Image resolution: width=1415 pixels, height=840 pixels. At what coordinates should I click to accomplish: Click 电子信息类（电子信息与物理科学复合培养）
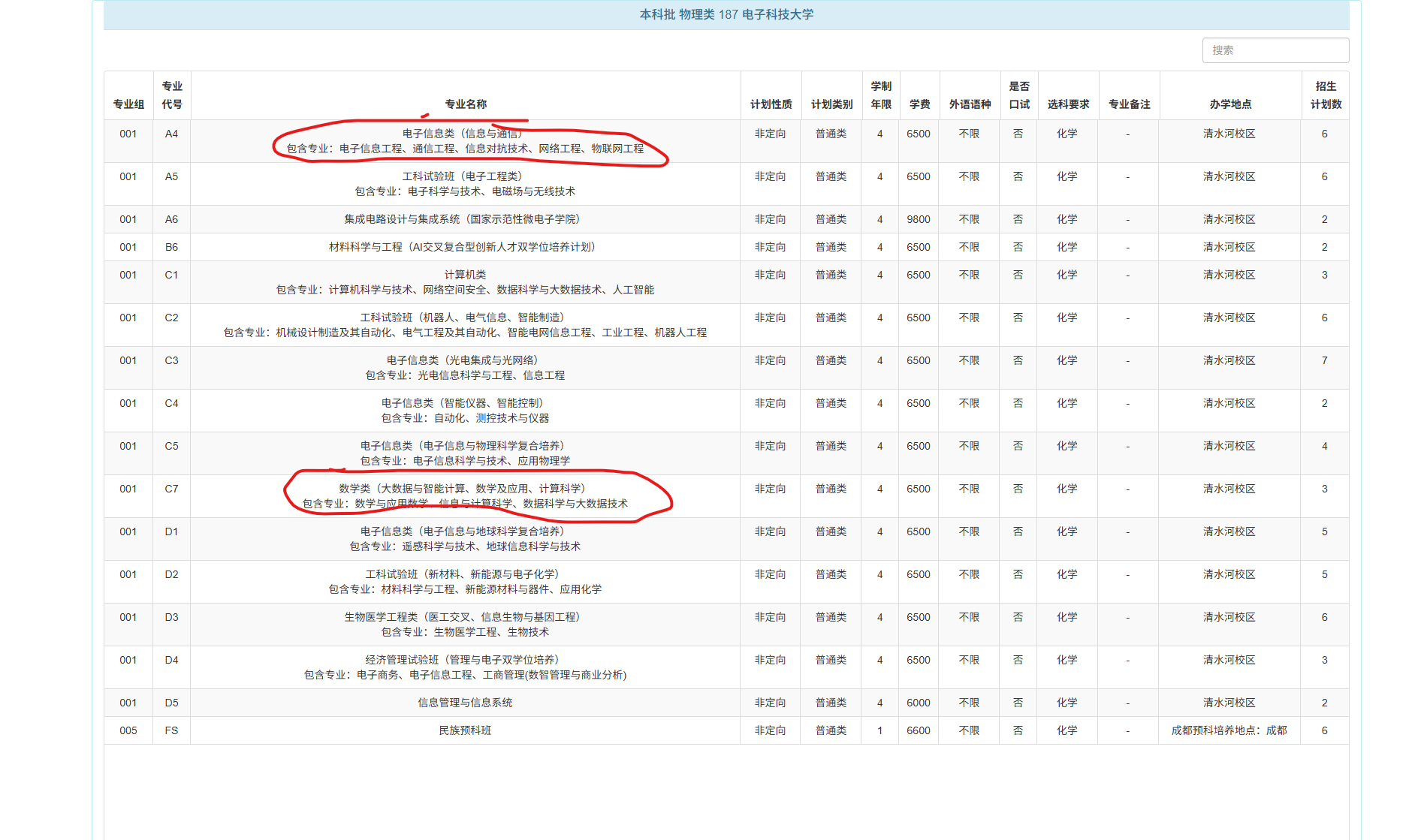click(465, 446)
